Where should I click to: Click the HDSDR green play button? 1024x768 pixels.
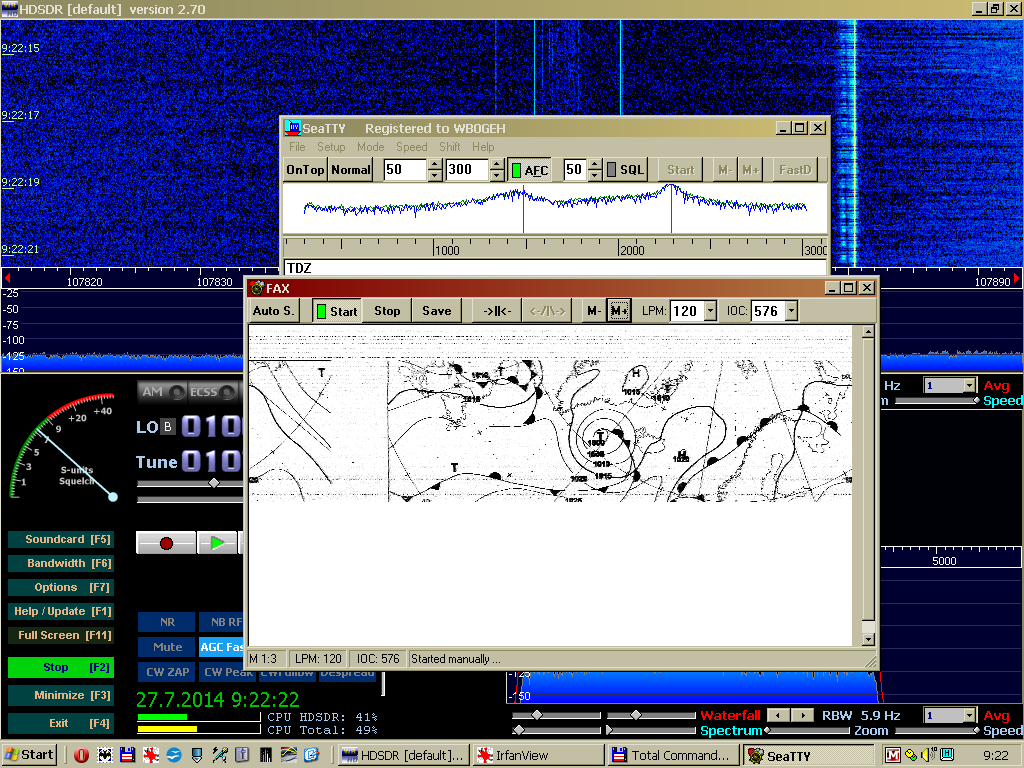point(217,543)
